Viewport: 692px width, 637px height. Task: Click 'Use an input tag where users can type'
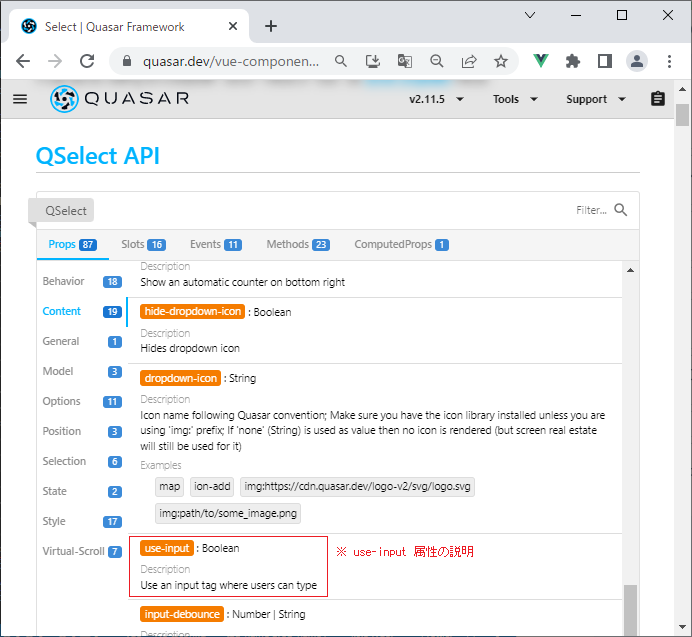[x=229, y=585]
